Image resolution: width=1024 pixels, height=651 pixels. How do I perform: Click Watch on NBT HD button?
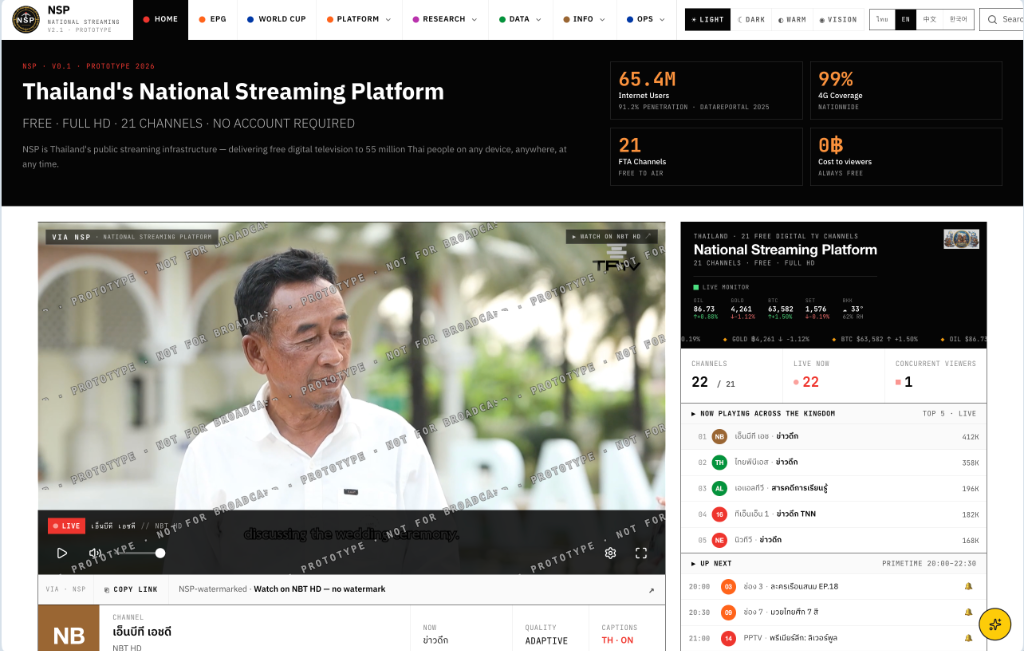click(x=611, y=236)
